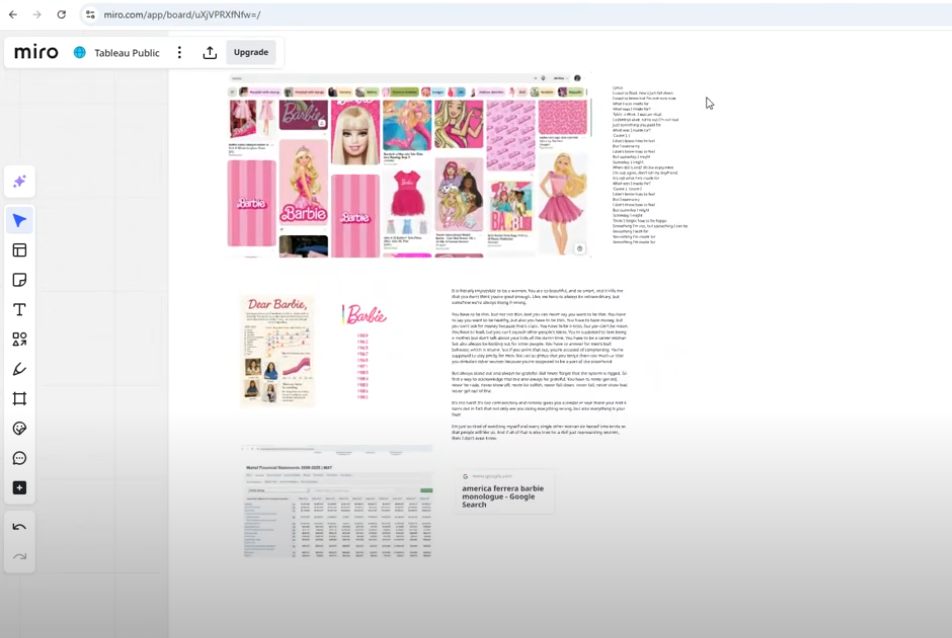
Task: Click the globe icon beside Tableau Public
Action: (80, 52)
